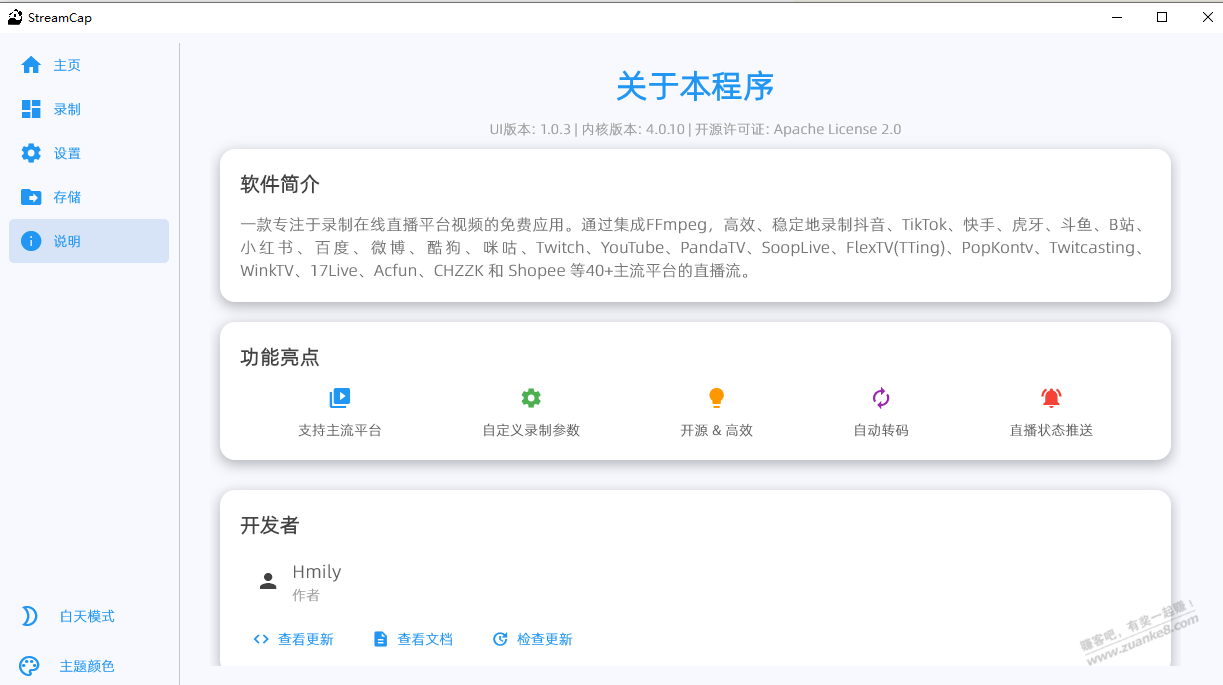Click the 软件简介 heading

(280, 184)
